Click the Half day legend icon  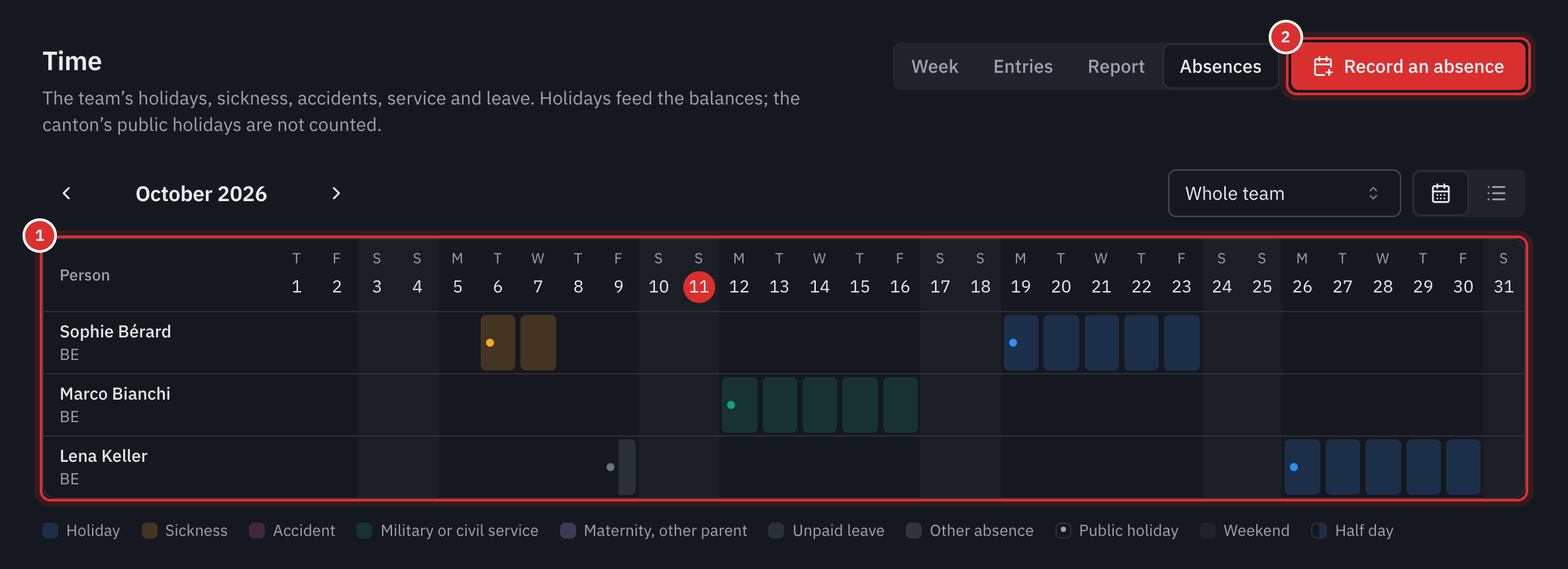click(1319, 531)
